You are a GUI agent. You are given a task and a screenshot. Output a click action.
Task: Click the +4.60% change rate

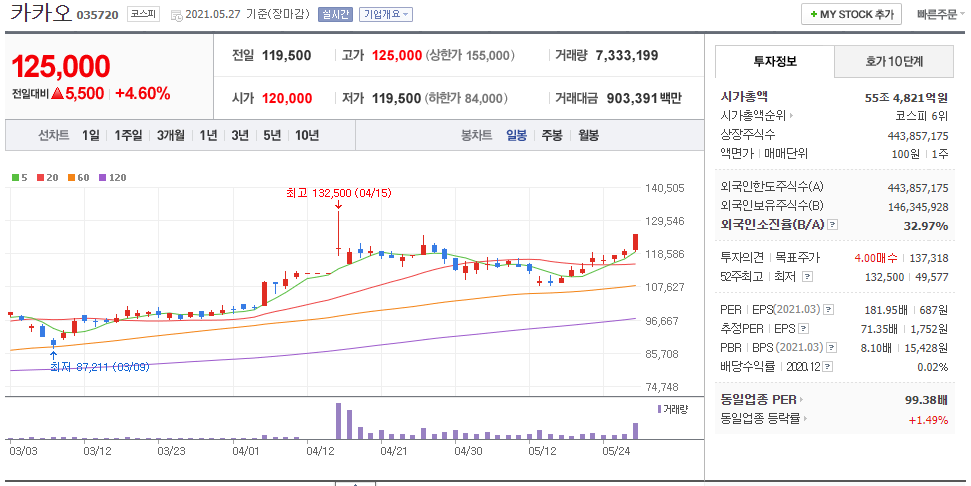tap(143, 94)
